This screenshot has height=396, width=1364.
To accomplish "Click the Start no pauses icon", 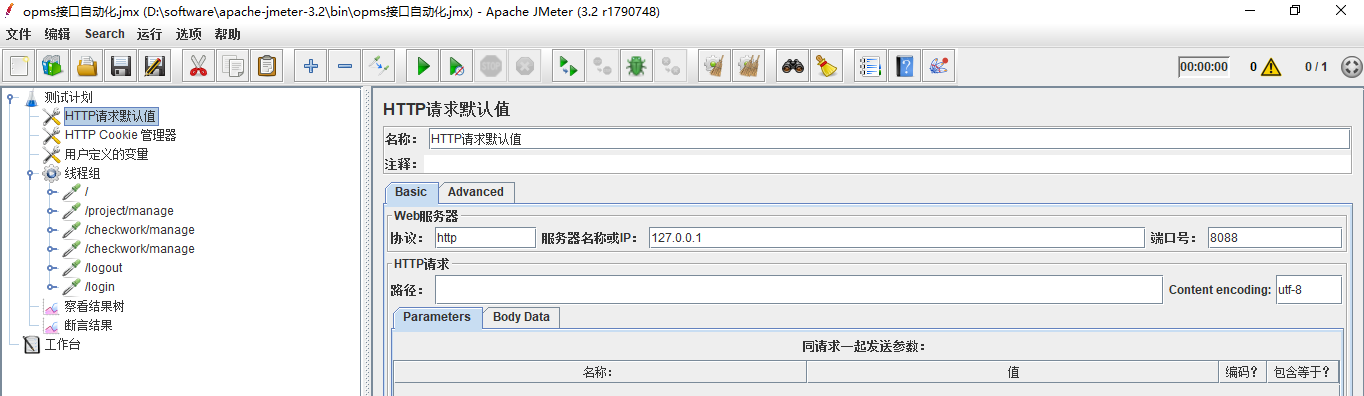I will pos(457,67).
